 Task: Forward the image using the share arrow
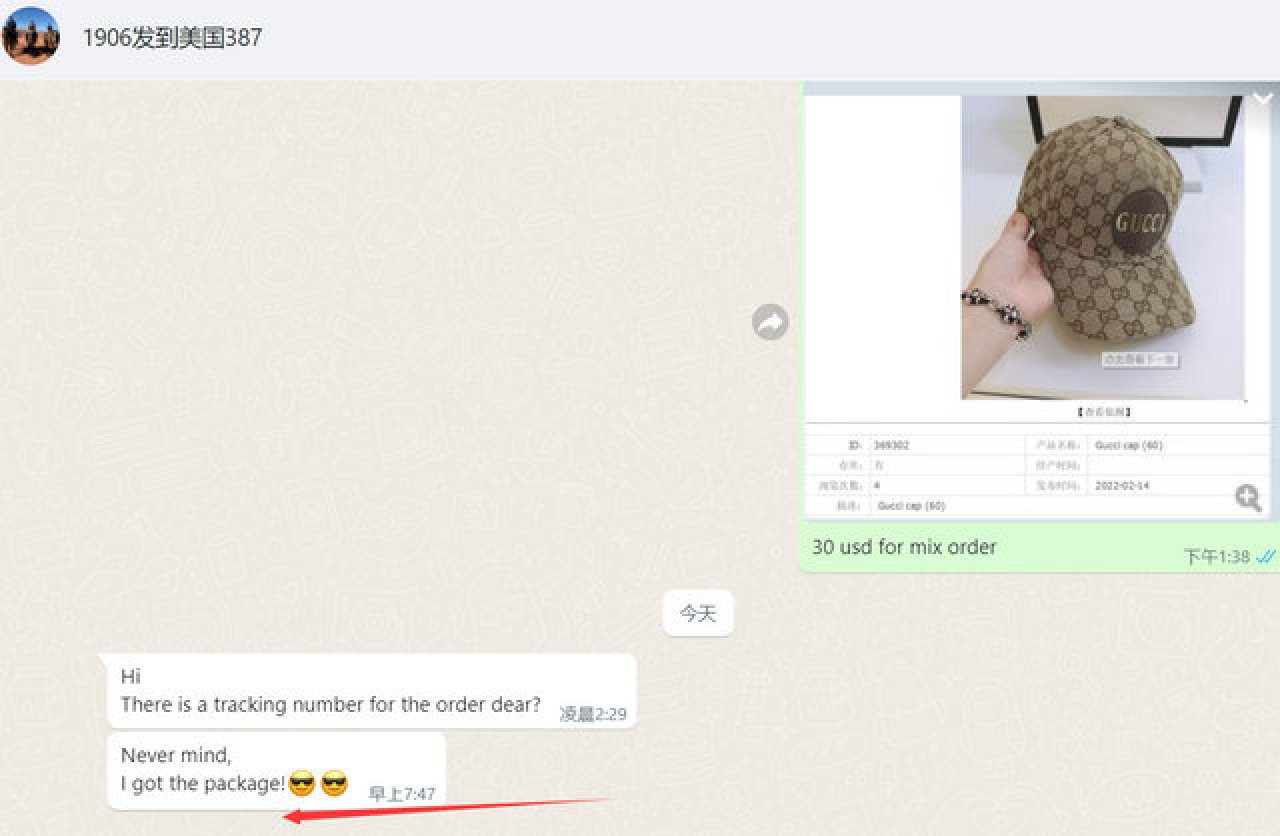tap(770, 322)
